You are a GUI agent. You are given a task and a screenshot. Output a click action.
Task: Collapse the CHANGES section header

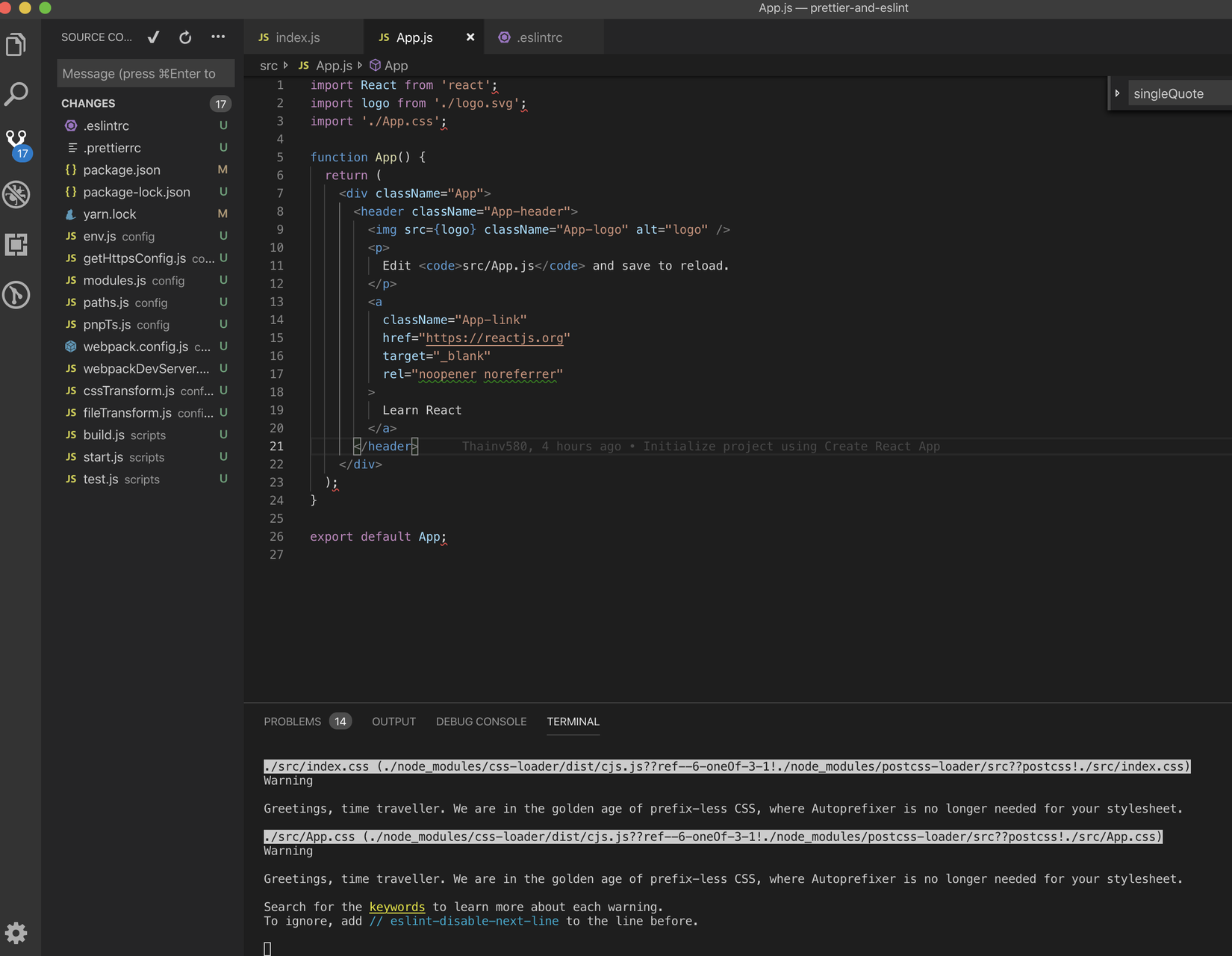[88, 104]
